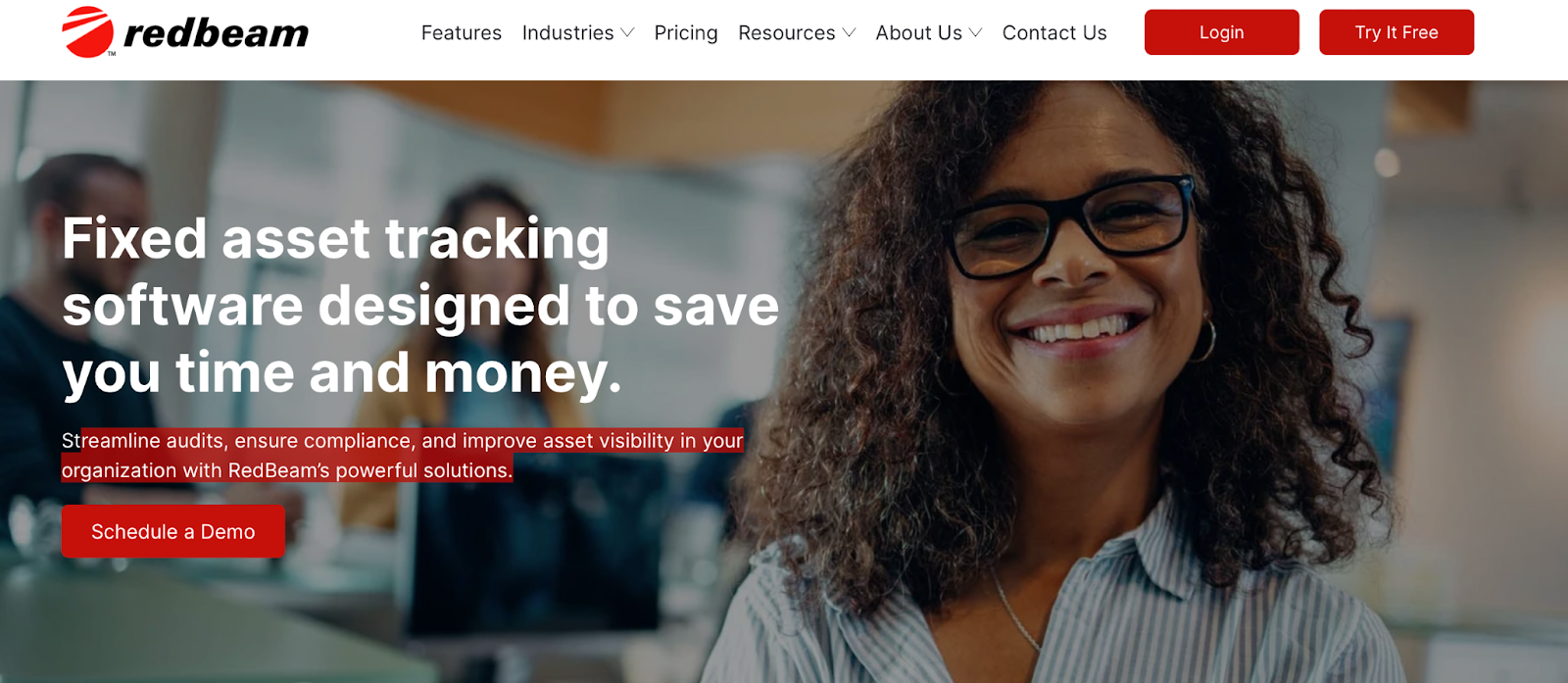Click the redbeam wordmark text
The image size is (1568, 683).
coord(217,33)
